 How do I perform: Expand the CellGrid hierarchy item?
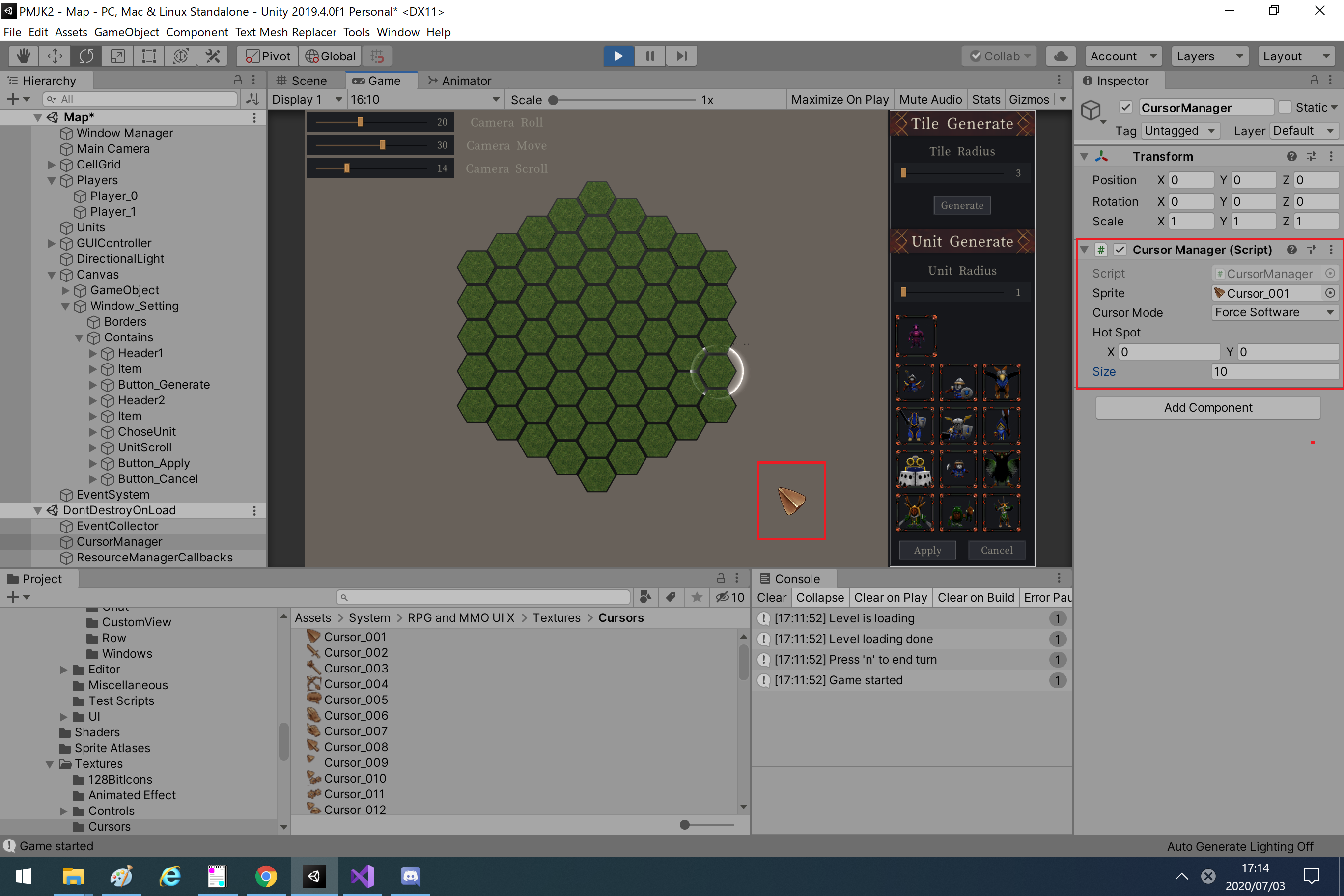[52, 165]
